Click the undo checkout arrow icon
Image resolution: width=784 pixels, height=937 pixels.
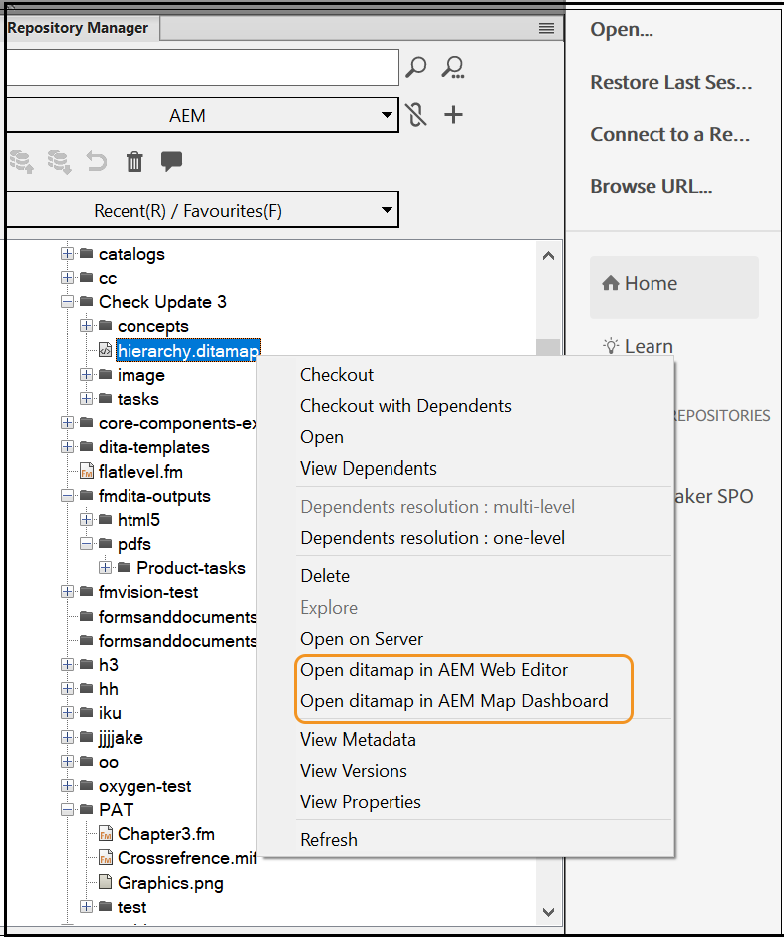[97, 162]
